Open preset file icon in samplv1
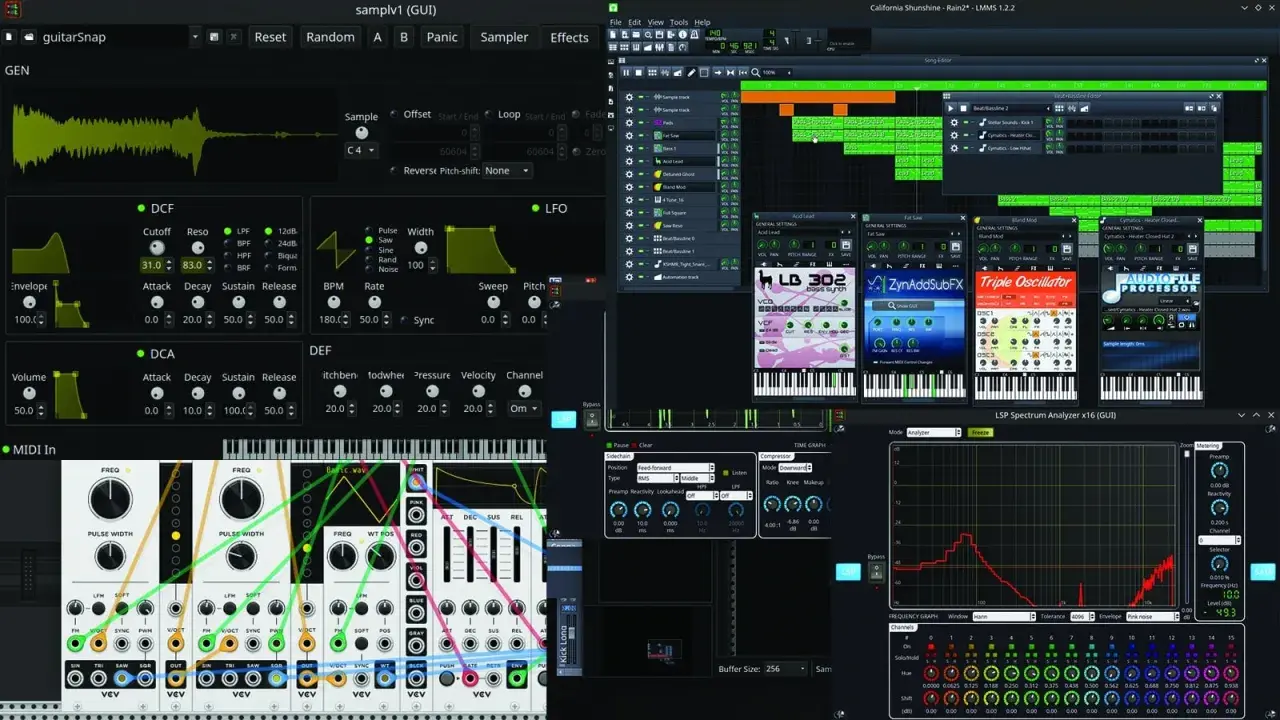 point(29,37)
